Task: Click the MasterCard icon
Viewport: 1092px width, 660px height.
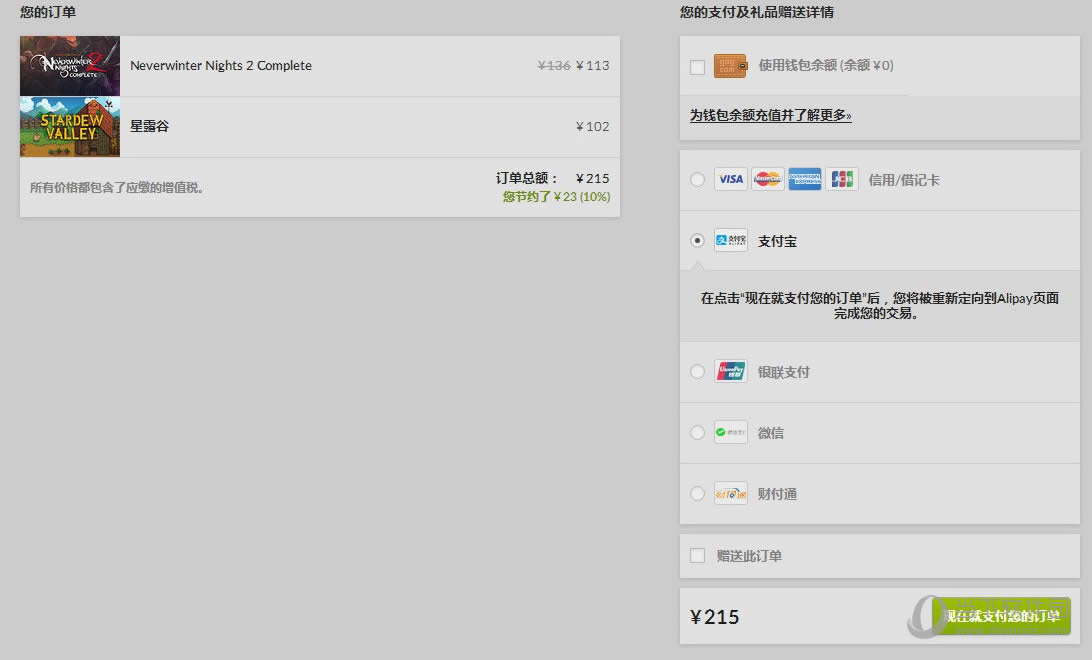Action: click(x=767, y=179)
